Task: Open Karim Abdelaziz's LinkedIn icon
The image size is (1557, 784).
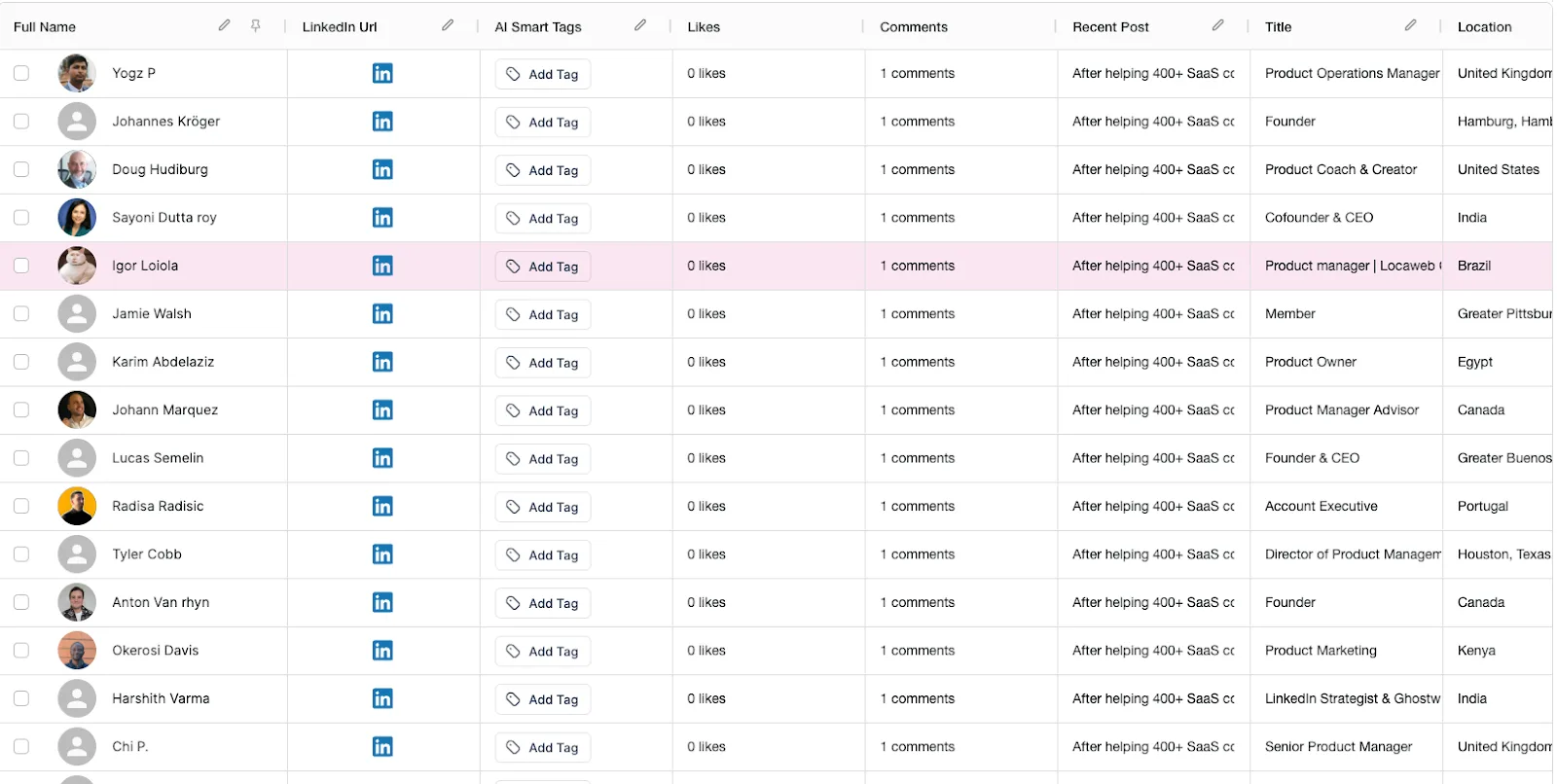Action: pyautogui.click(x=382, y=362)
